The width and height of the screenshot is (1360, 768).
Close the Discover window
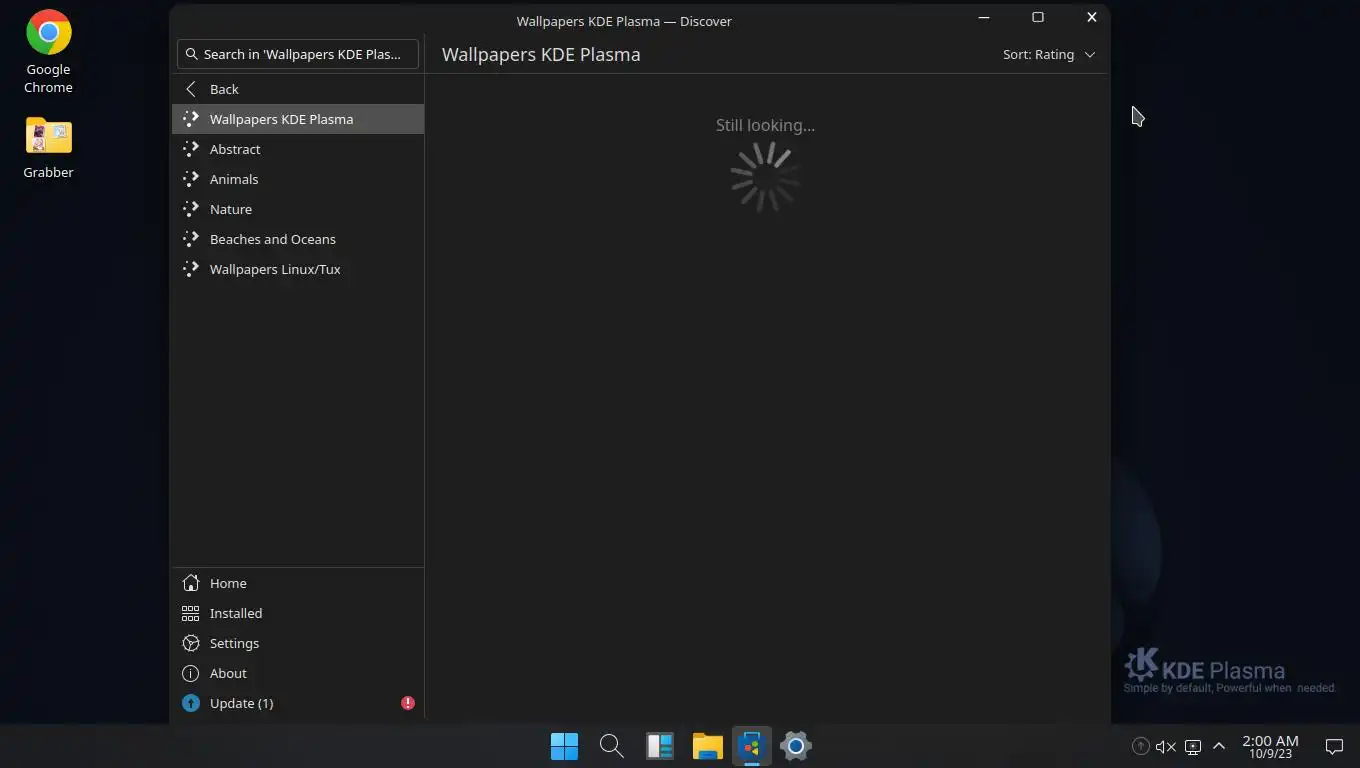[1092, 18]
